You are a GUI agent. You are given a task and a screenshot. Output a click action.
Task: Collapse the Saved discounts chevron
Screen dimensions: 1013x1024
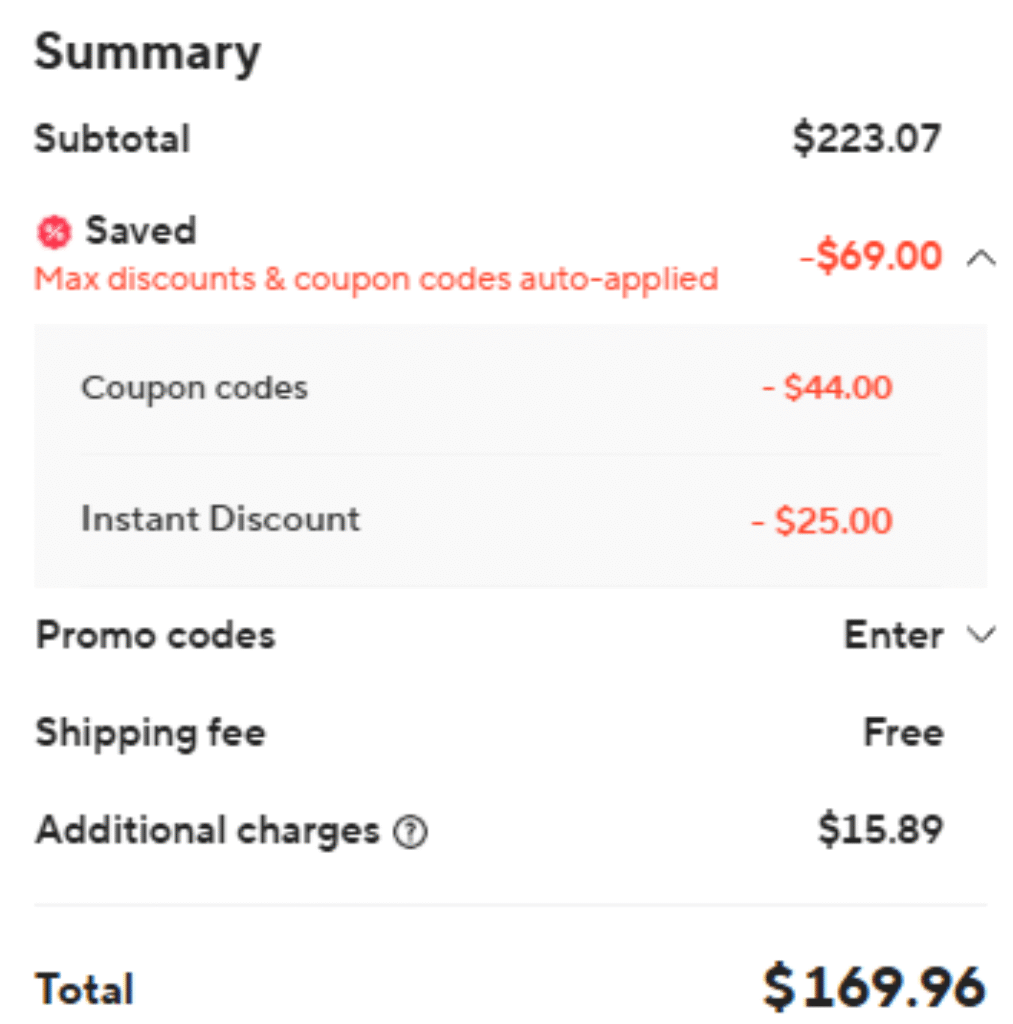pos(981,258)
